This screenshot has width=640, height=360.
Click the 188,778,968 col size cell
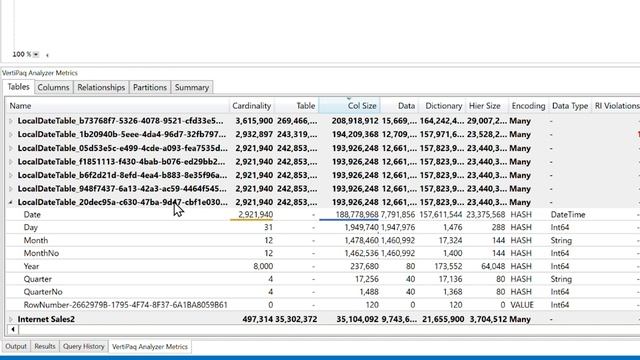point(357,214)
